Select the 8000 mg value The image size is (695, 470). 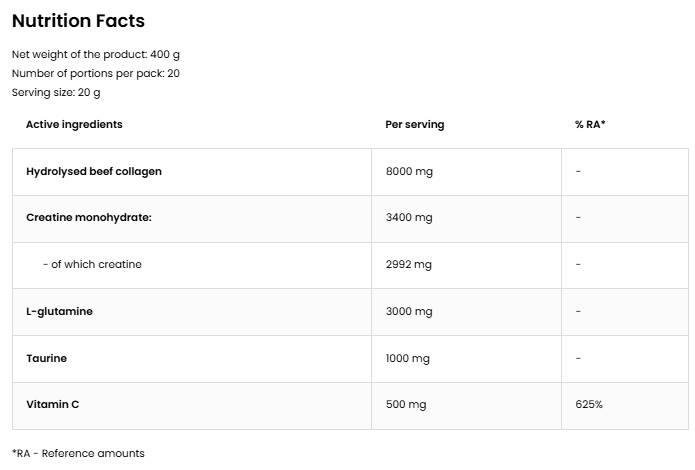coord(408,171)
